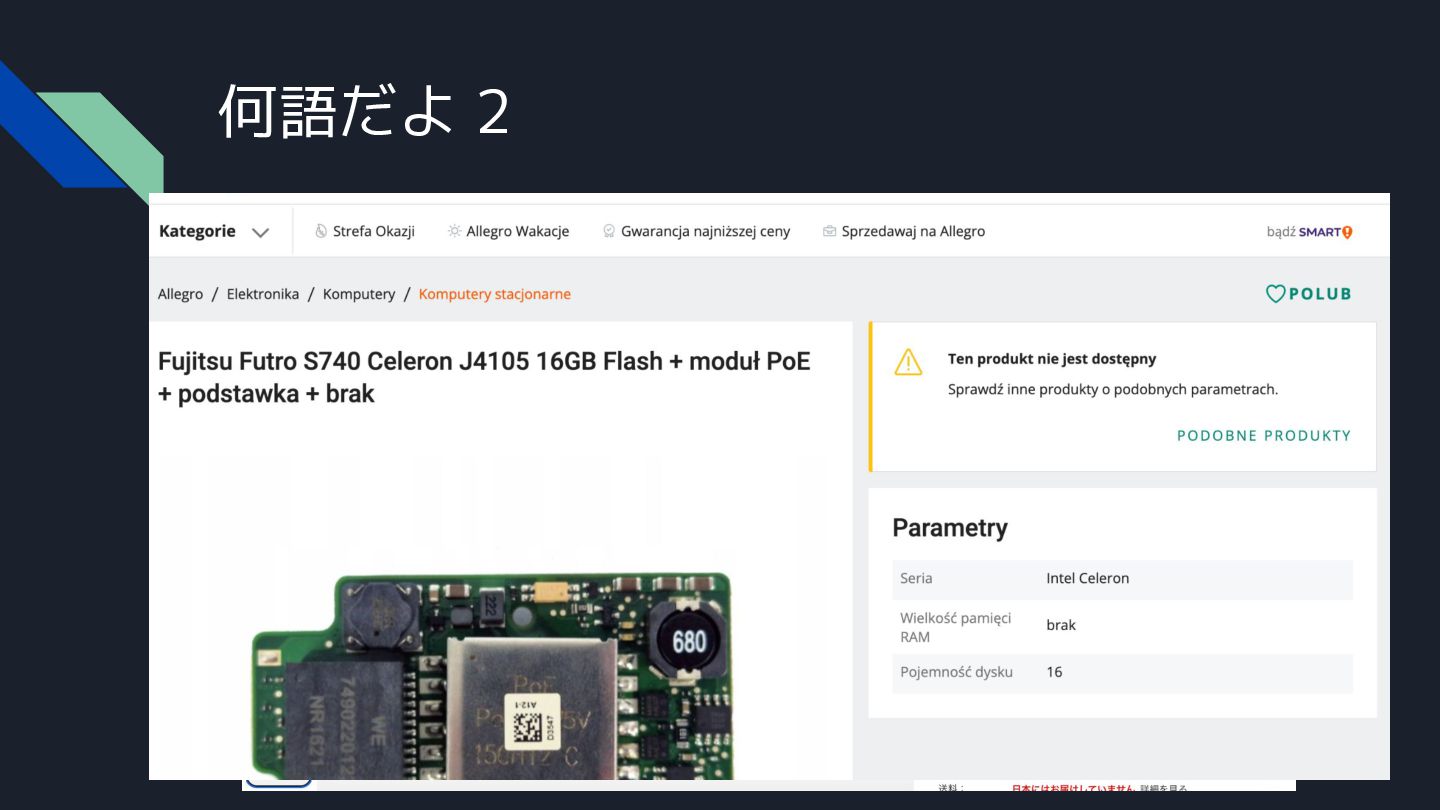Click the Wielkość pamięci RAM label
The width and height of the screenshot is (1440, 810).
click(955, 627)
